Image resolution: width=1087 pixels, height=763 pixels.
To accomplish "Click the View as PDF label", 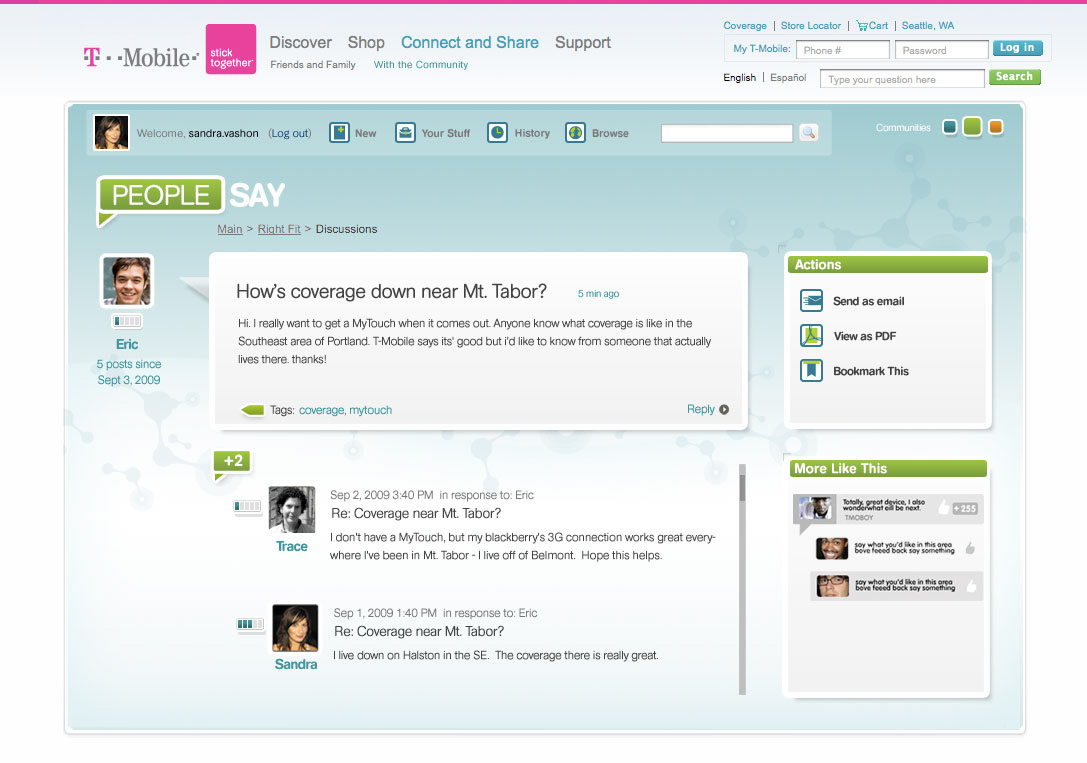I will click(864, 336).
